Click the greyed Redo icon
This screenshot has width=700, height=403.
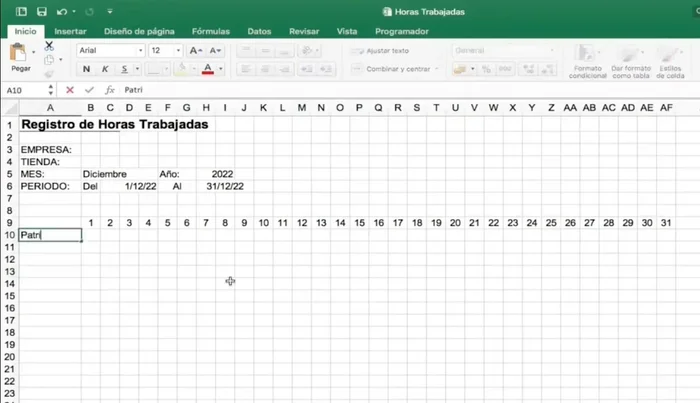(x=89, y=12)
